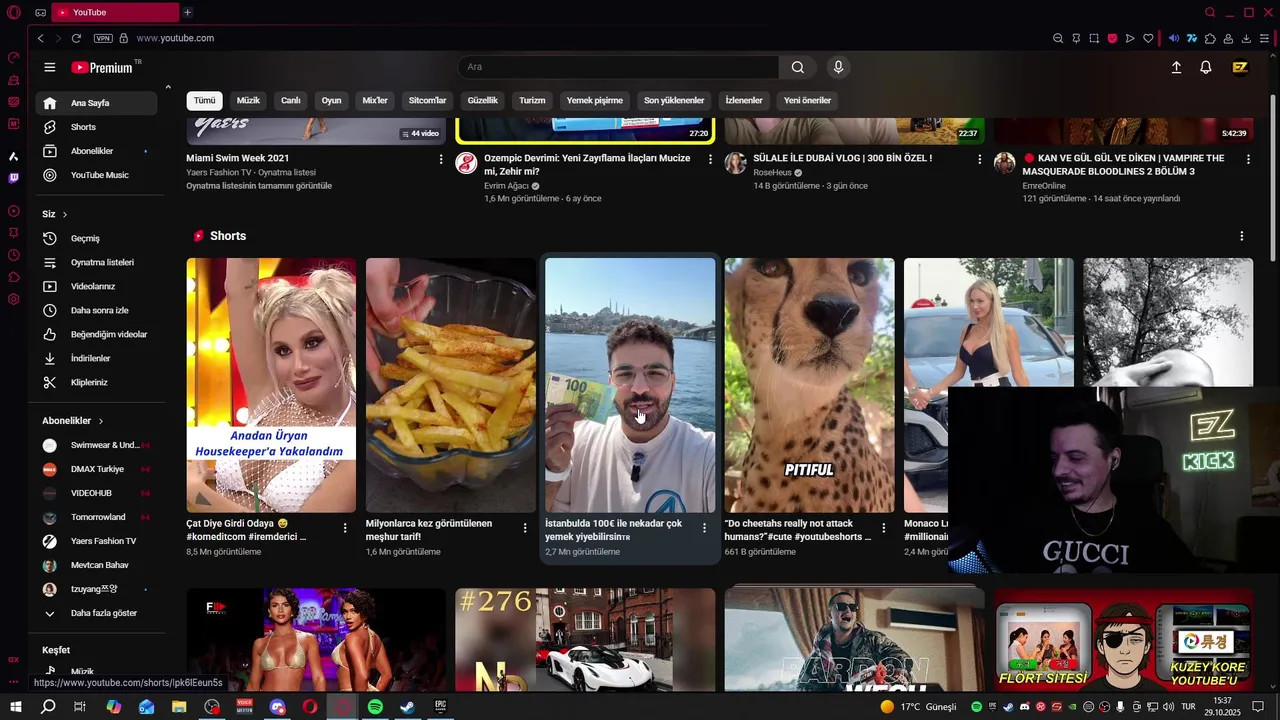The image size is (1280, 720).
Task: Open the browser downloads icon
Action: [1246, 38]
